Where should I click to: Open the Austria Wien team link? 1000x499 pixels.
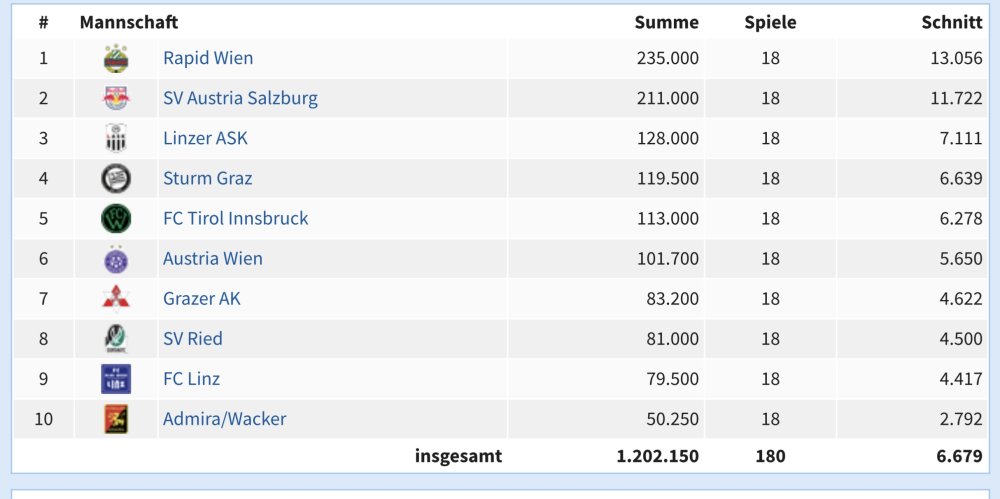[212, 258]
